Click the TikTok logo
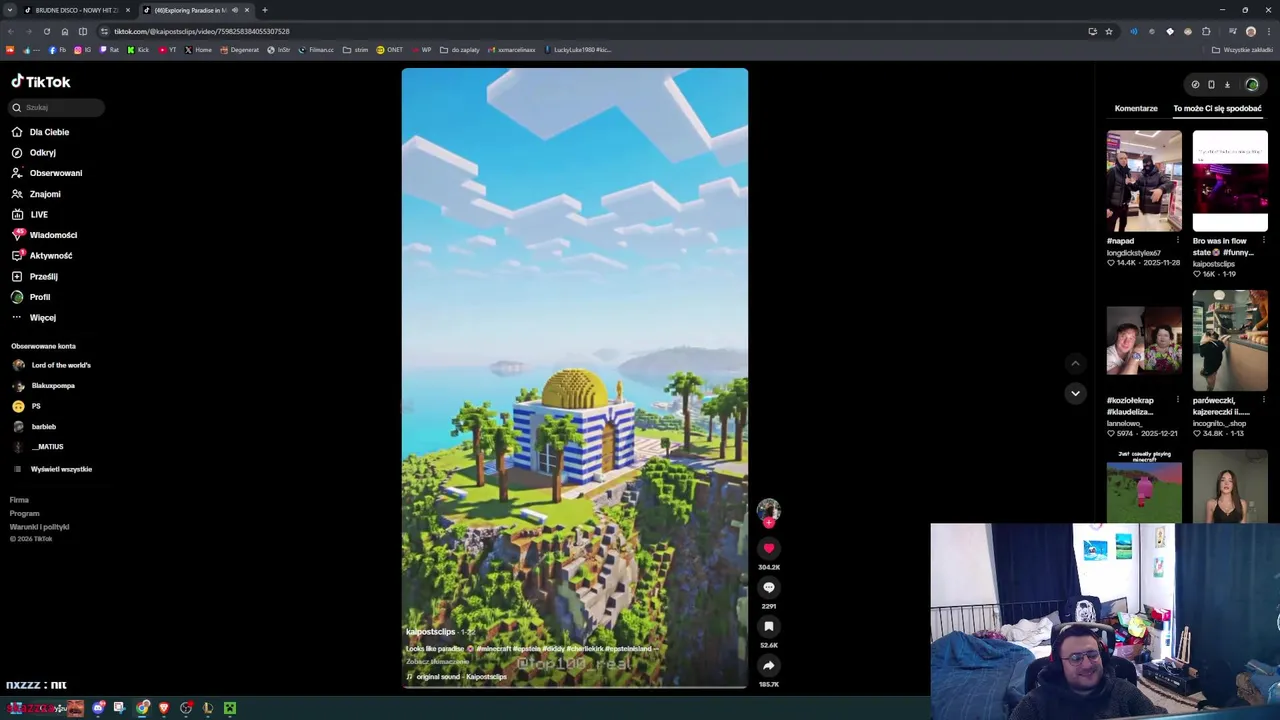1280x720 pixels. pyautogui.click(x=41, y=82)
